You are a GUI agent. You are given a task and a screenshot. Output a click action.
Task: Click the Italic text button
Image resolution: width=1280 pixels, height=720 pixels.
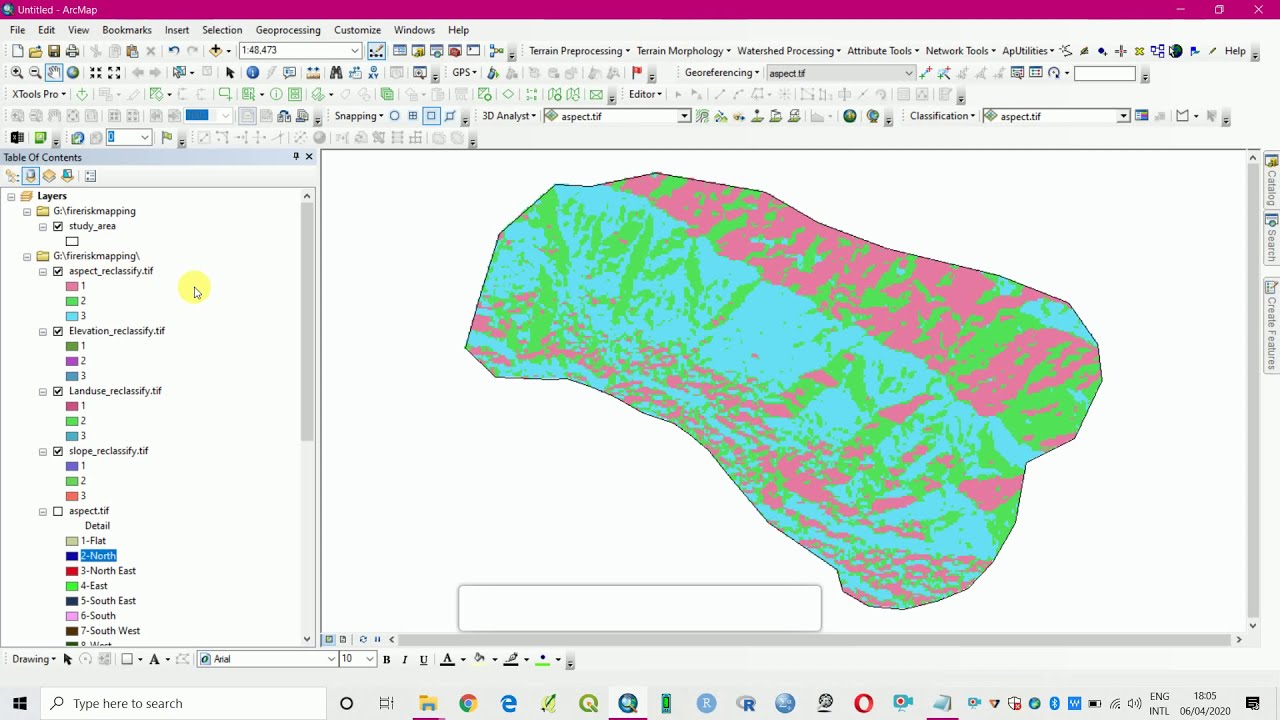(405, 659)
